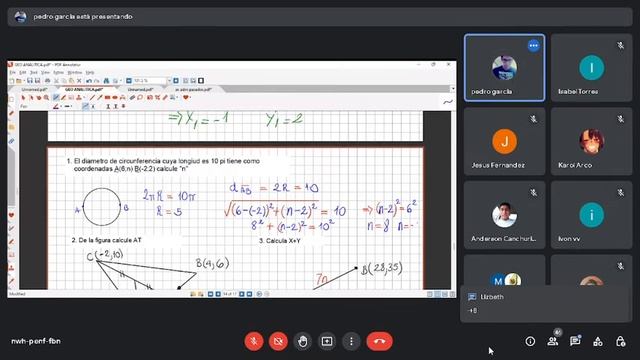Open zoom percentage dropdown
Screen dimensions: 640x360
pyautogui.click(x=169, y=81)
